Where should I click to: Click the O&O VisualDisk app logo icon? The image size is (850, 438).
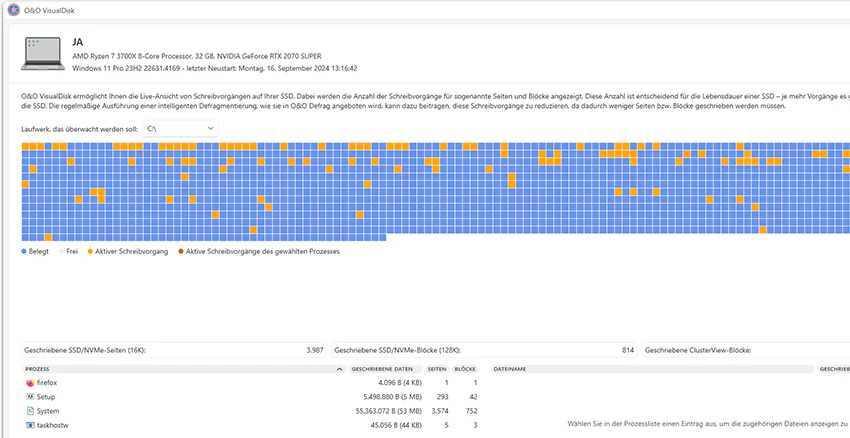[14, 10]
